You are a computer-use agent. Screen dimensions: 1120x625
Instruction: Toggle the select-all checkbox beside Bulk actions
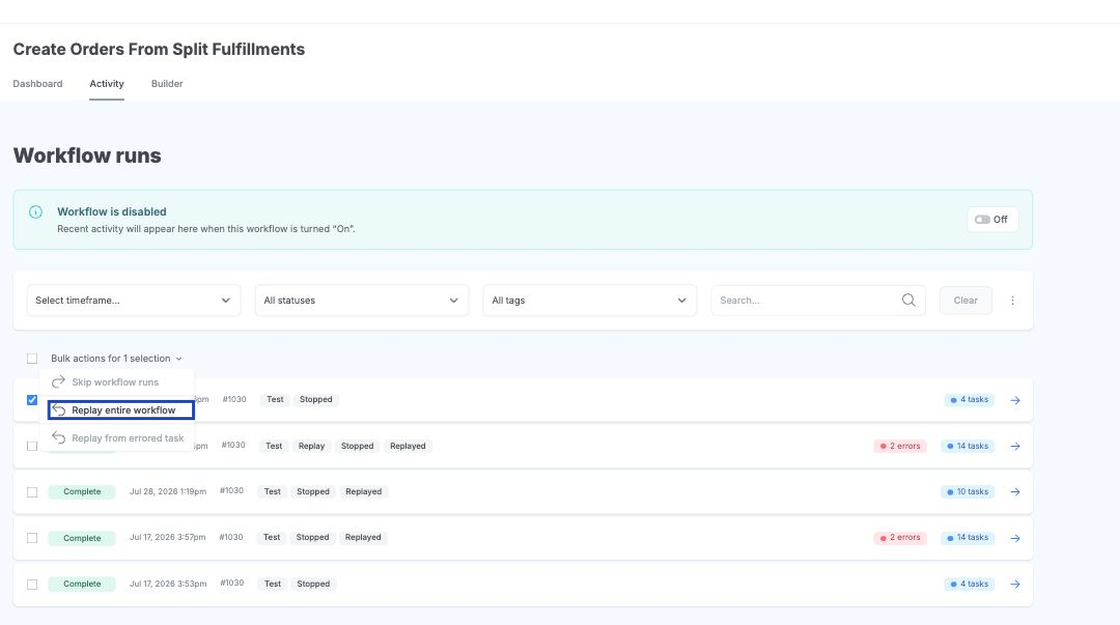[32, 359]
